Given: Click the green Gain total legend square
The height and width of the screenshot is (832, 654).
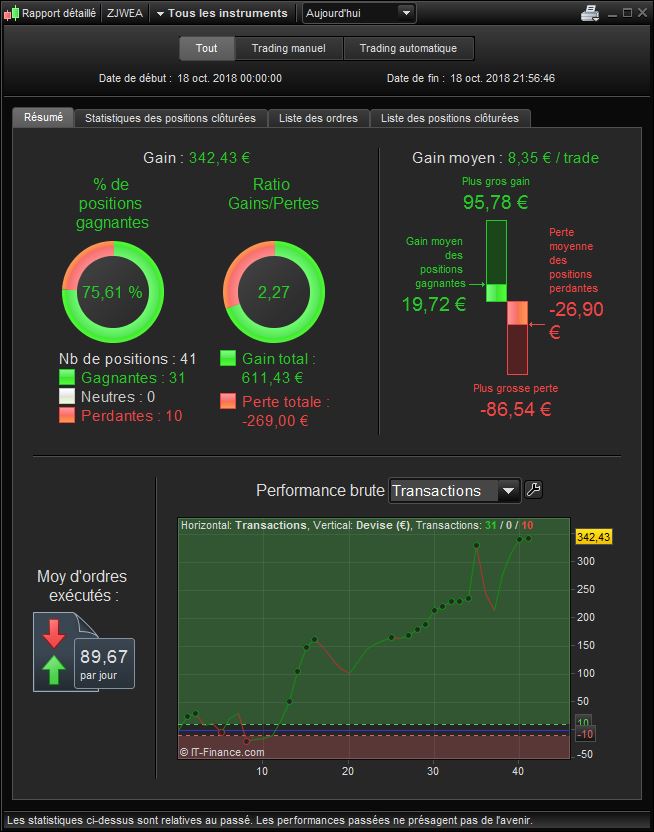Looking at the screenshot, I should click(x=228, y=358).
